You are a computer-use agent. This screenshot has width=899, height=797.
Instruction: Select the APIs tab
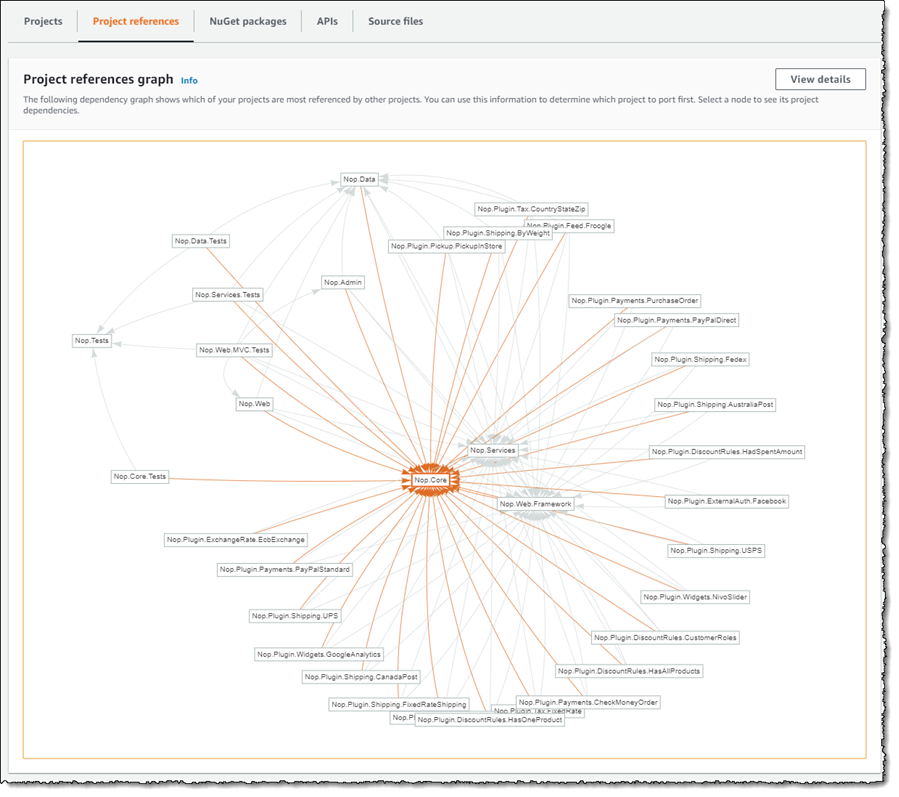(327, 21)
